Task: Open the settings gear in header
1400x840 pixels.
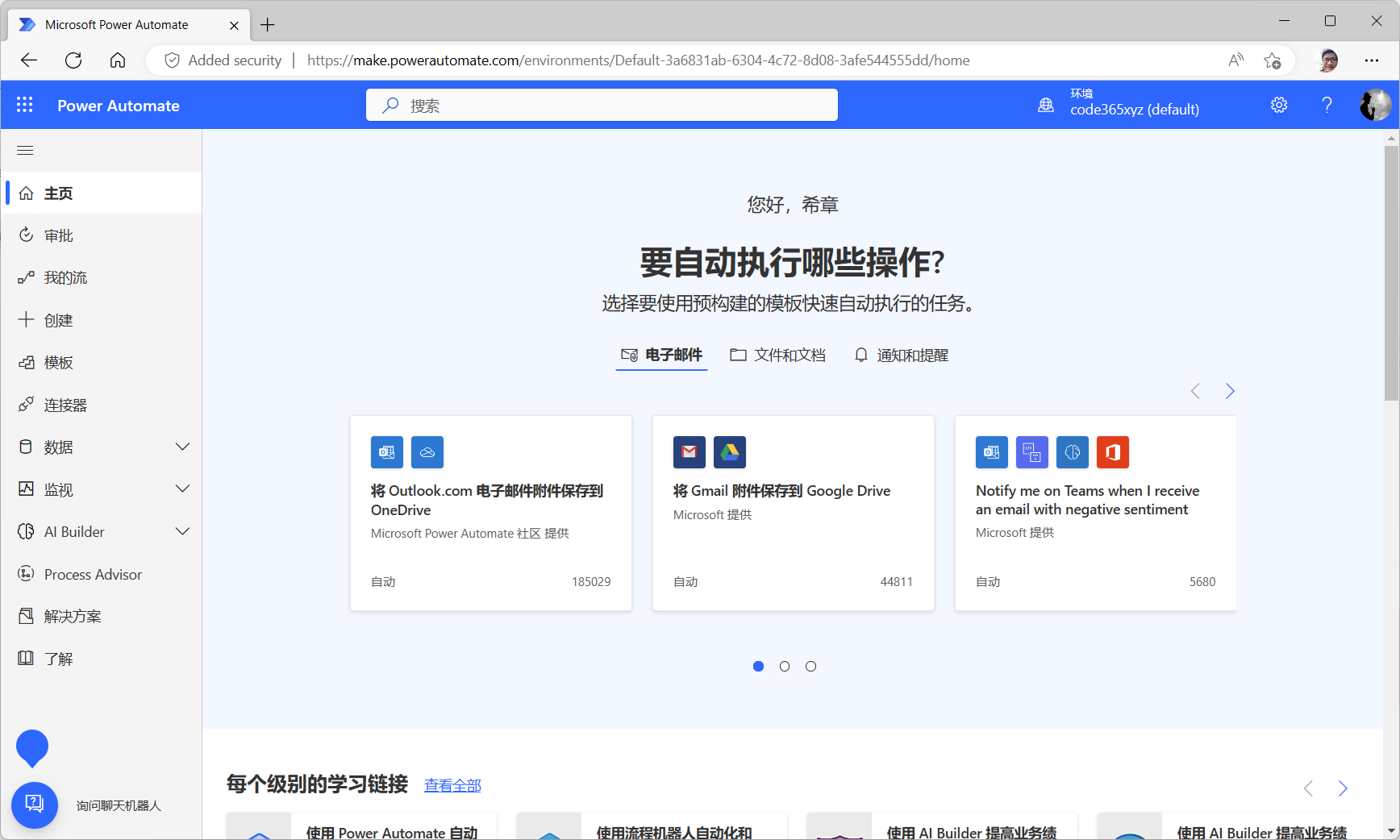Action: pyautogui.click(x=1279, y=105)
